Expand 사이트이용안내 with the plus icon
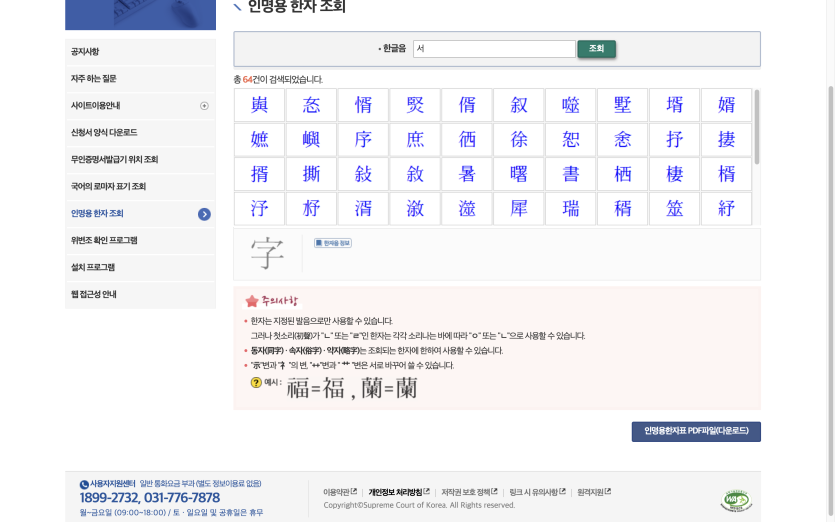835x522 pixels. click(x=204, y=105)
